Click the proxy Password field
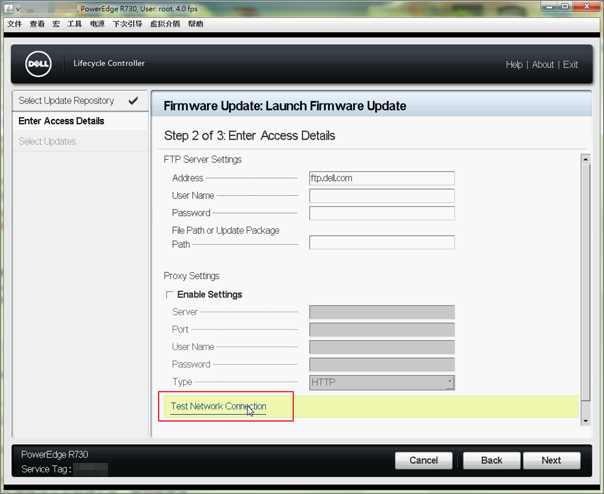 click(x=382, y=365)
